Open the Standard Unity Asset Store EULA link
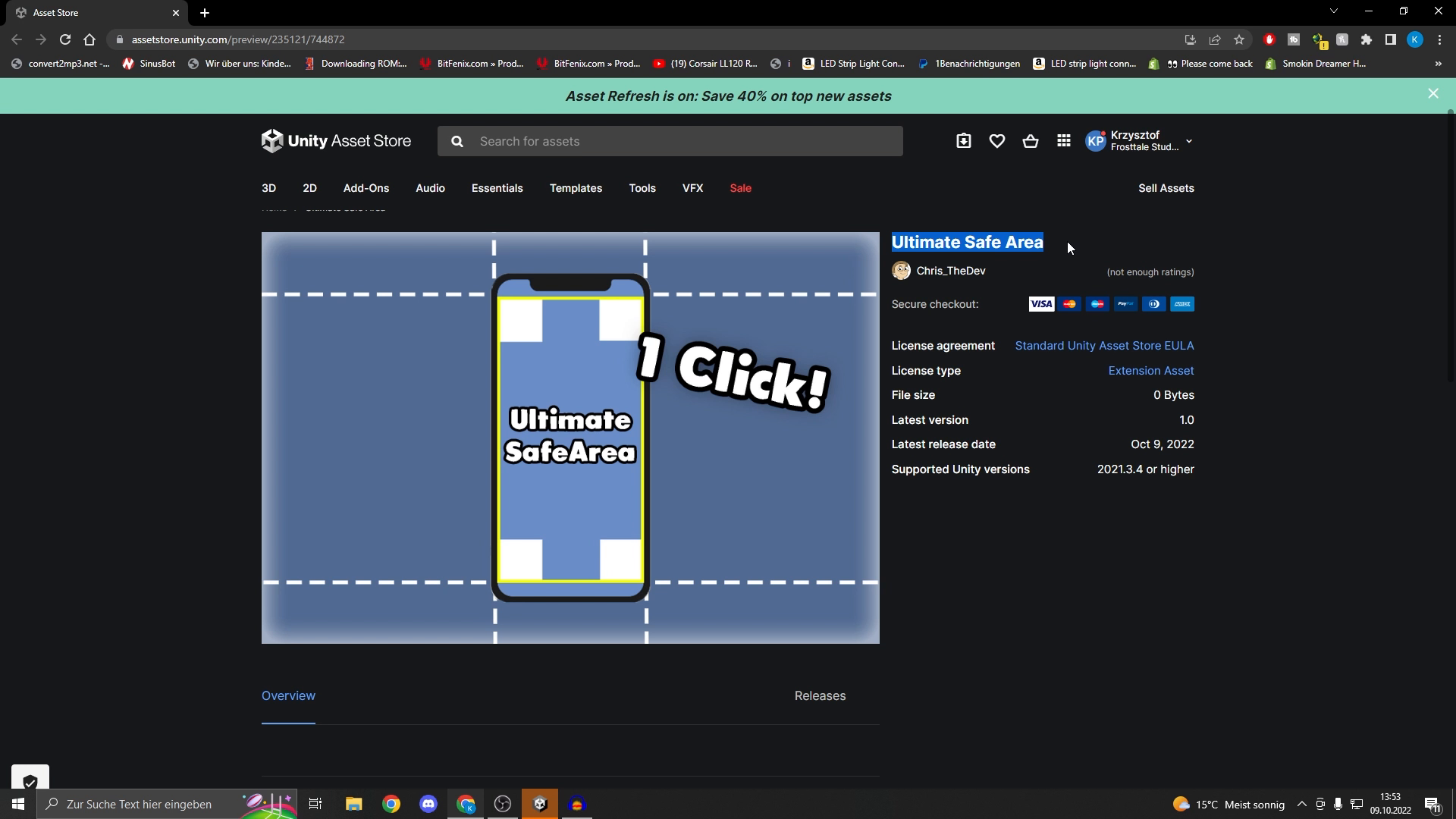 coord(1105,345)
